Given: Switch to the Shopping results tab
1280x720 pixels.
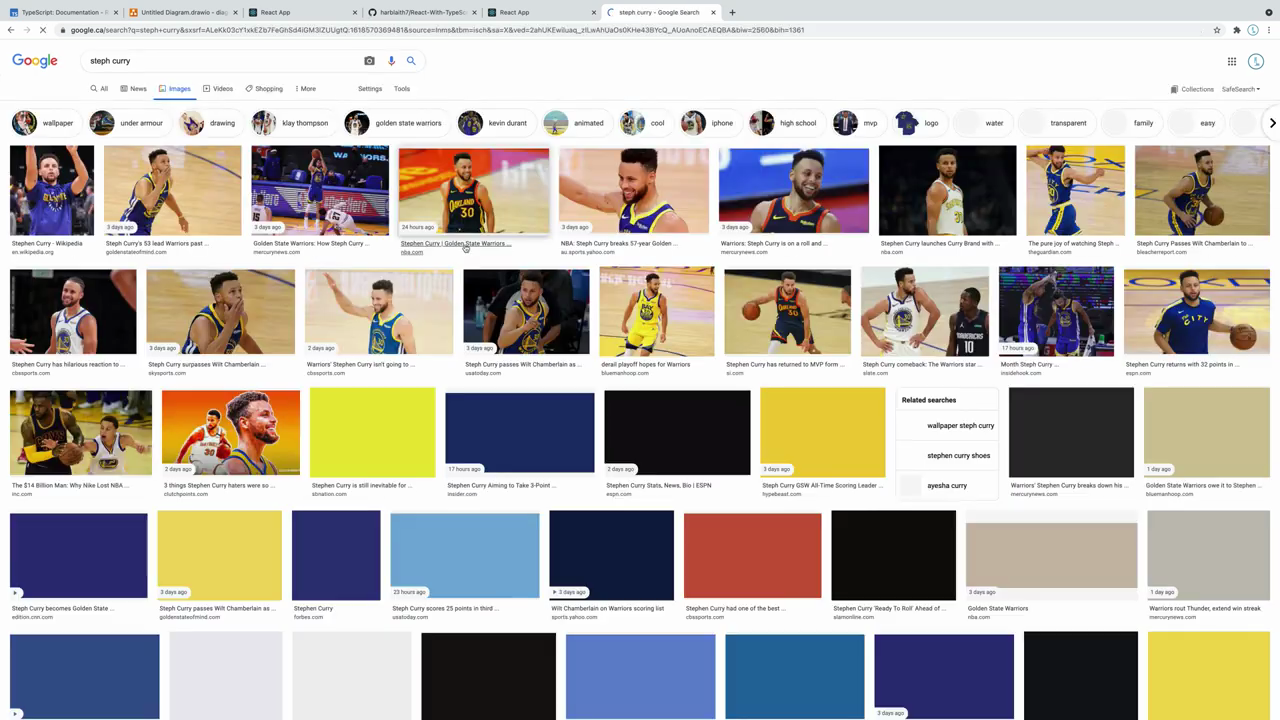Looking at the screenshot, I should (264, 89).
